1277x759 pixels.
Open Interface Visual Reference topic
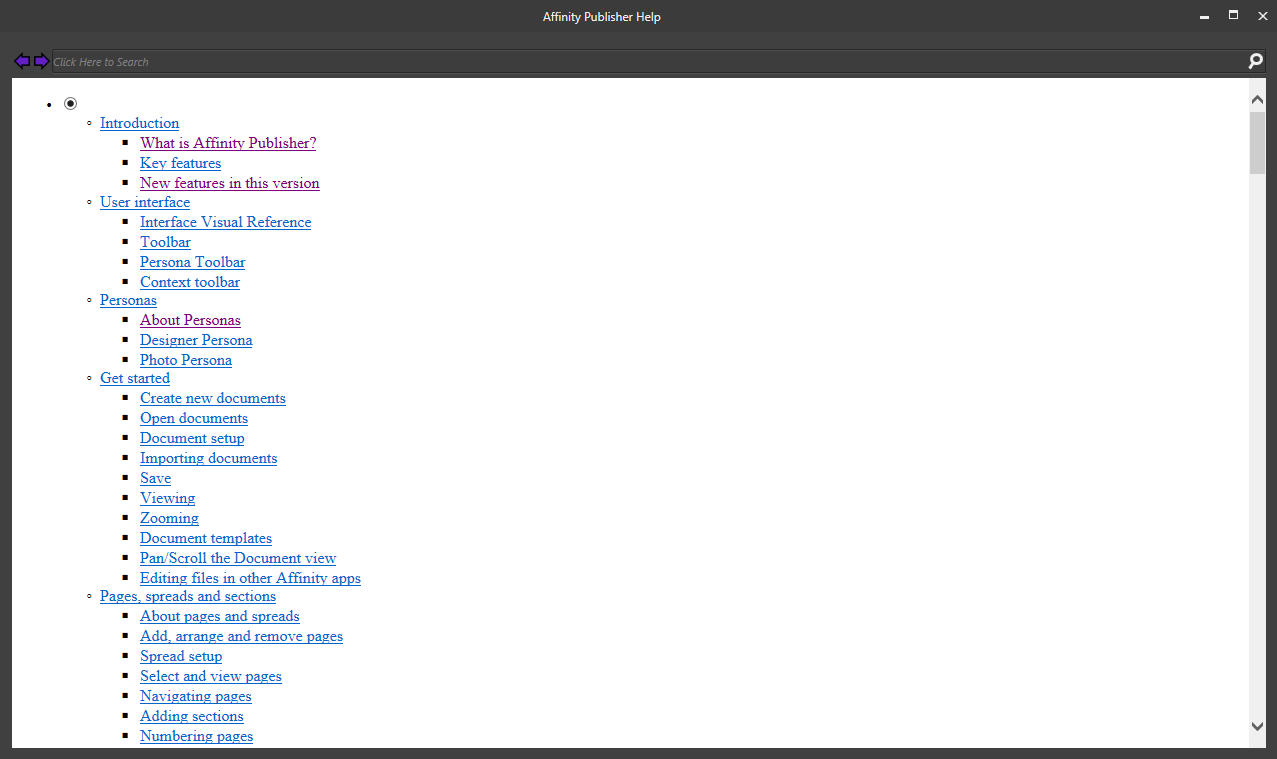[x=225, y=222]
